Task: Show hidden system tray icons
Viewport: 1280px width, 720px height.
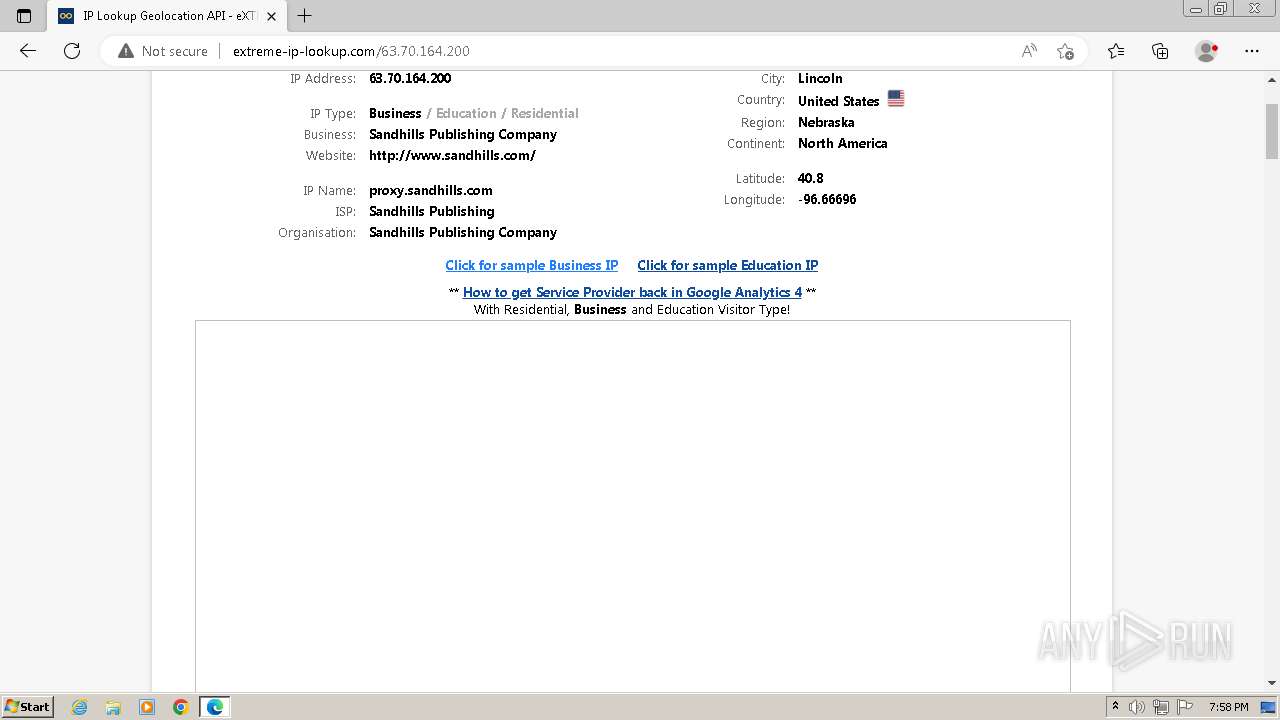Action: click(1115, 707)
